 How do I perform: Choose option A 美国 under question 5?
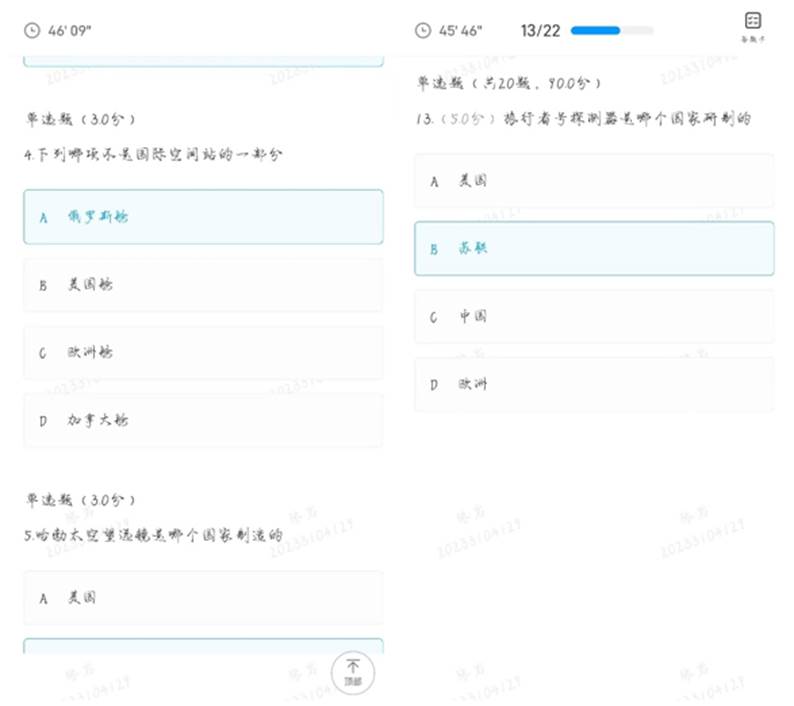click(203, 598)
